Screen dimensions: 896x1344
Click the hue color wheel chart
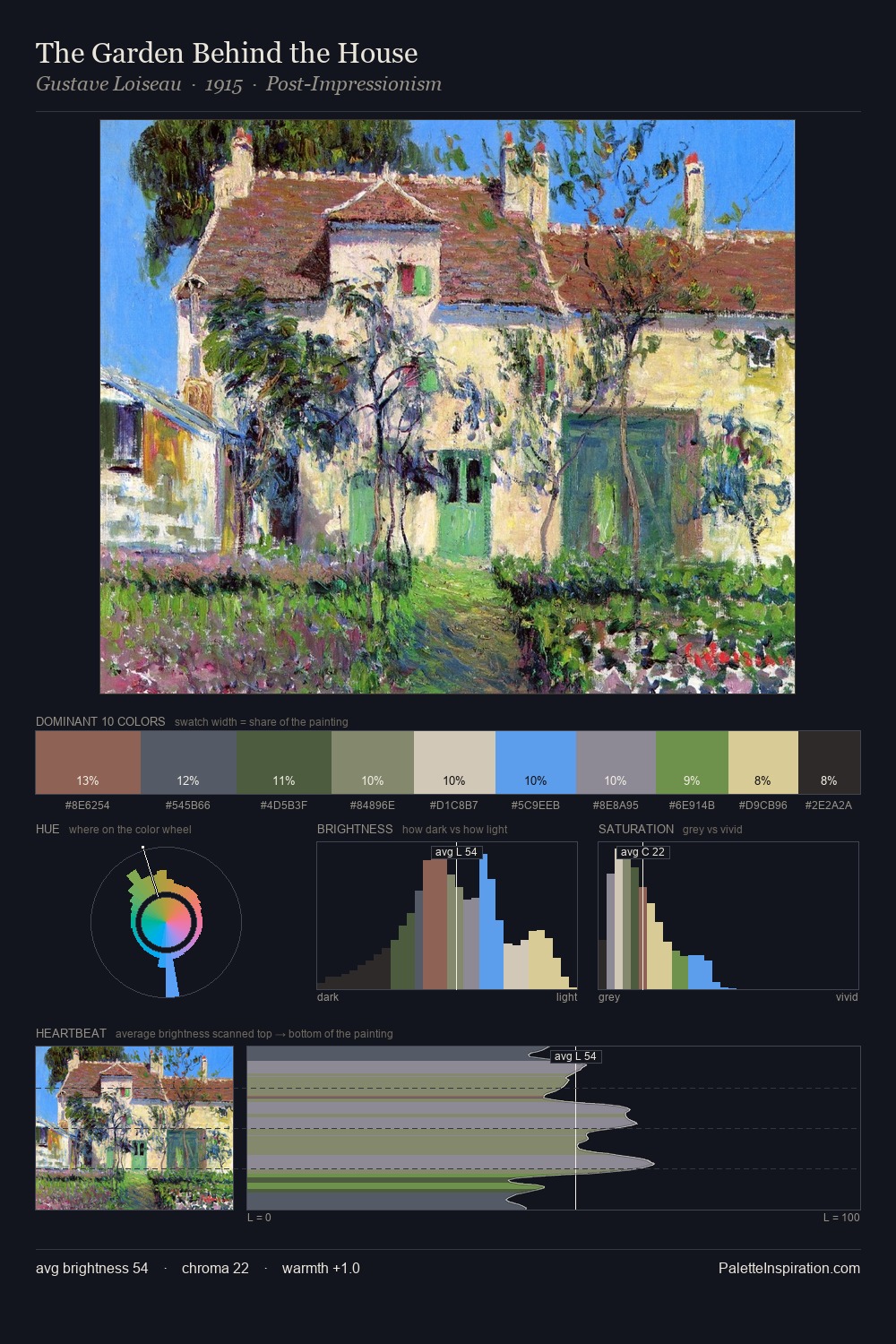pyautogui.click(x=166, y=921)
